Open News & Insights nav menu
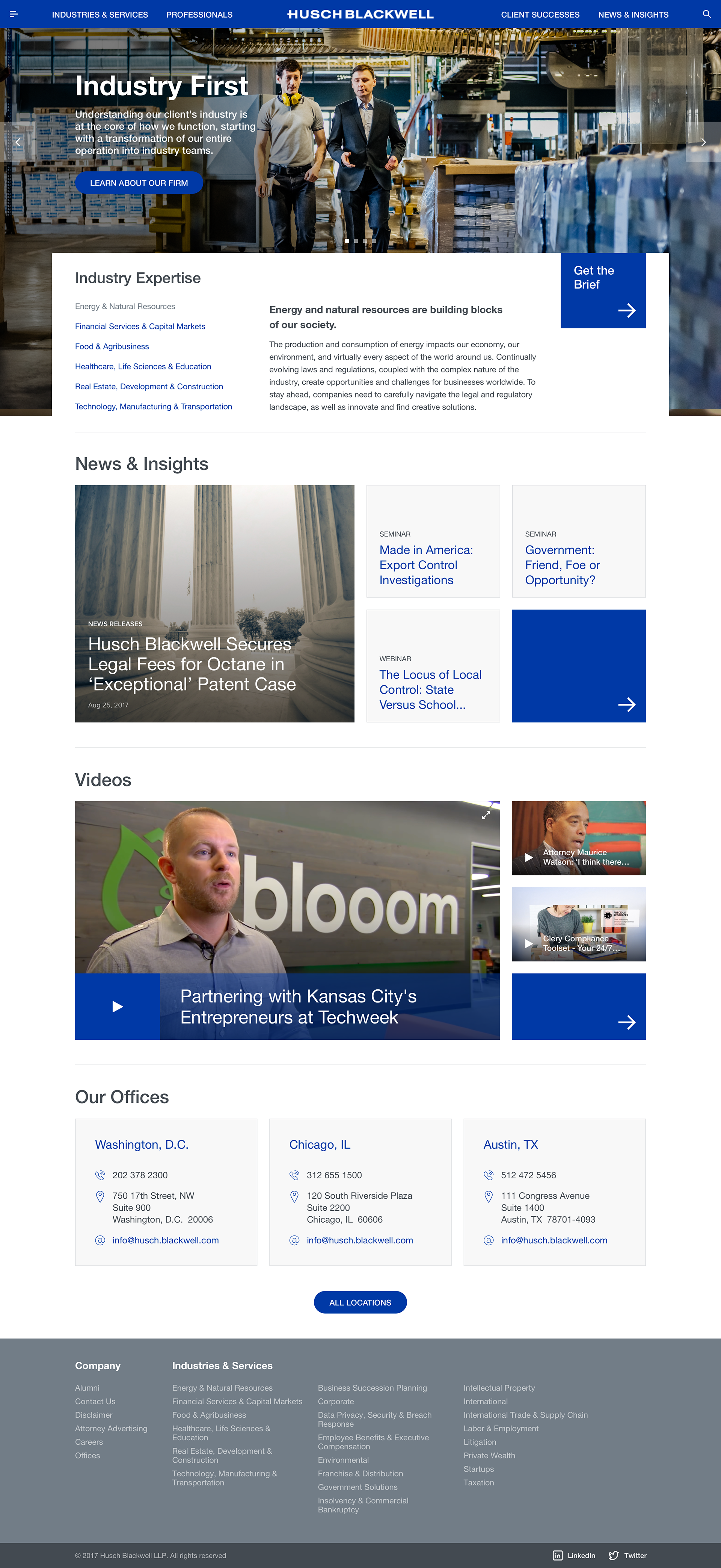 (x=633, y=15)
